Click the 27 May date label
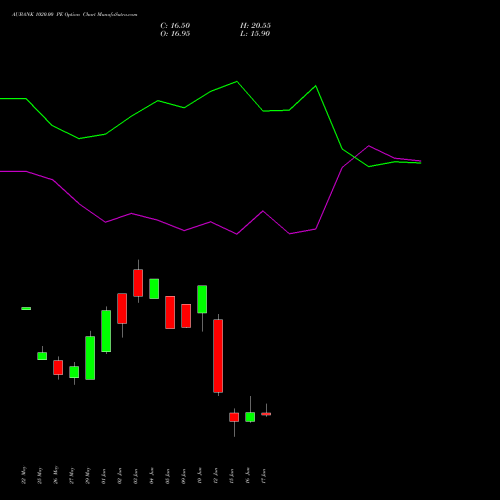The height and width of the screenshot is (500, 500). (x=72, y=475)
